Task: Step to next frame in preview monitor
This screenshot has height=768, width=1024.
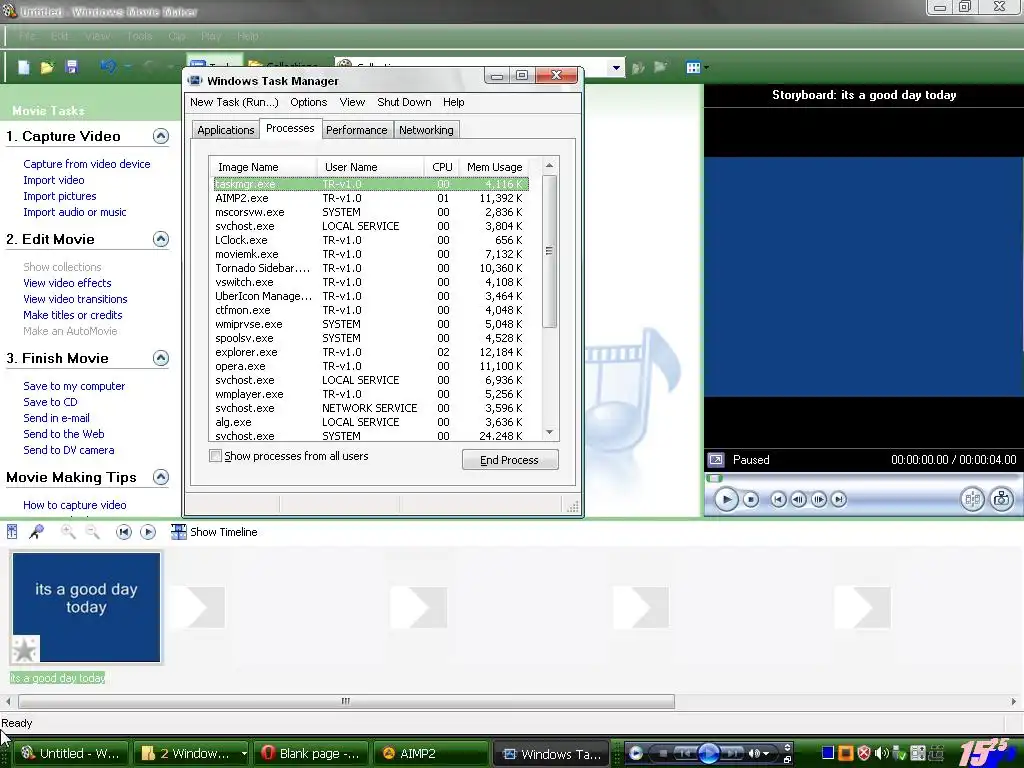Action: pos(818,500)
